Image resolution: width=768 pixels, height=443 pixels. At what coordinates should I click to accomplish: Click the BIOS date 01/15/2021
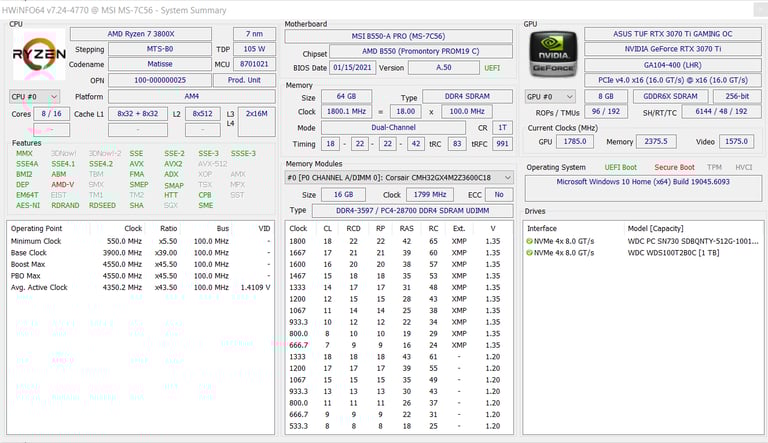pyautogui.click(x=352, y=68)
